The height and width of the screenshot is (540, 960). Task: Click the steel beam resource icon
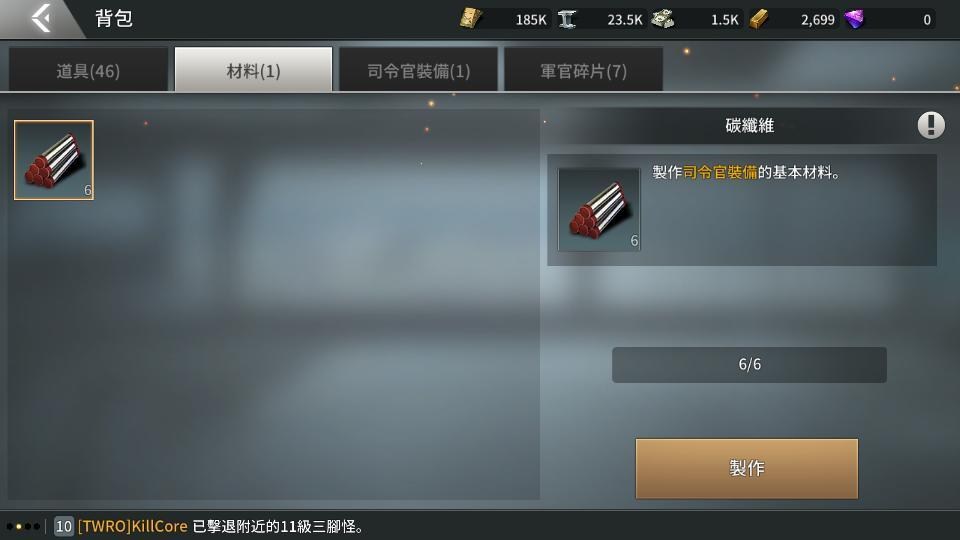[x=567, y=19]
